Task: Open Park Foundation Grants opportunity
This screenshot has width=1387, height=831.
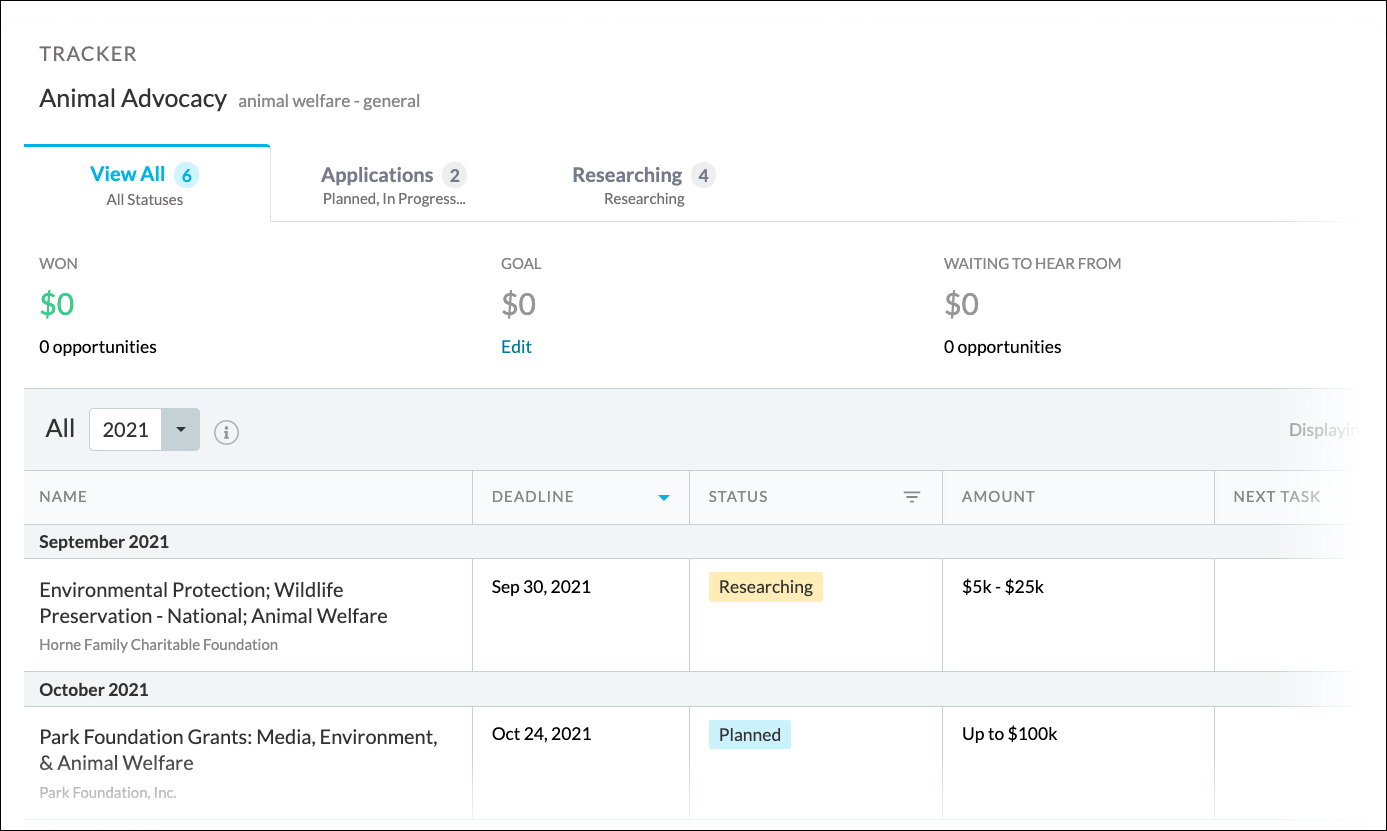Action: pos(238,750)
